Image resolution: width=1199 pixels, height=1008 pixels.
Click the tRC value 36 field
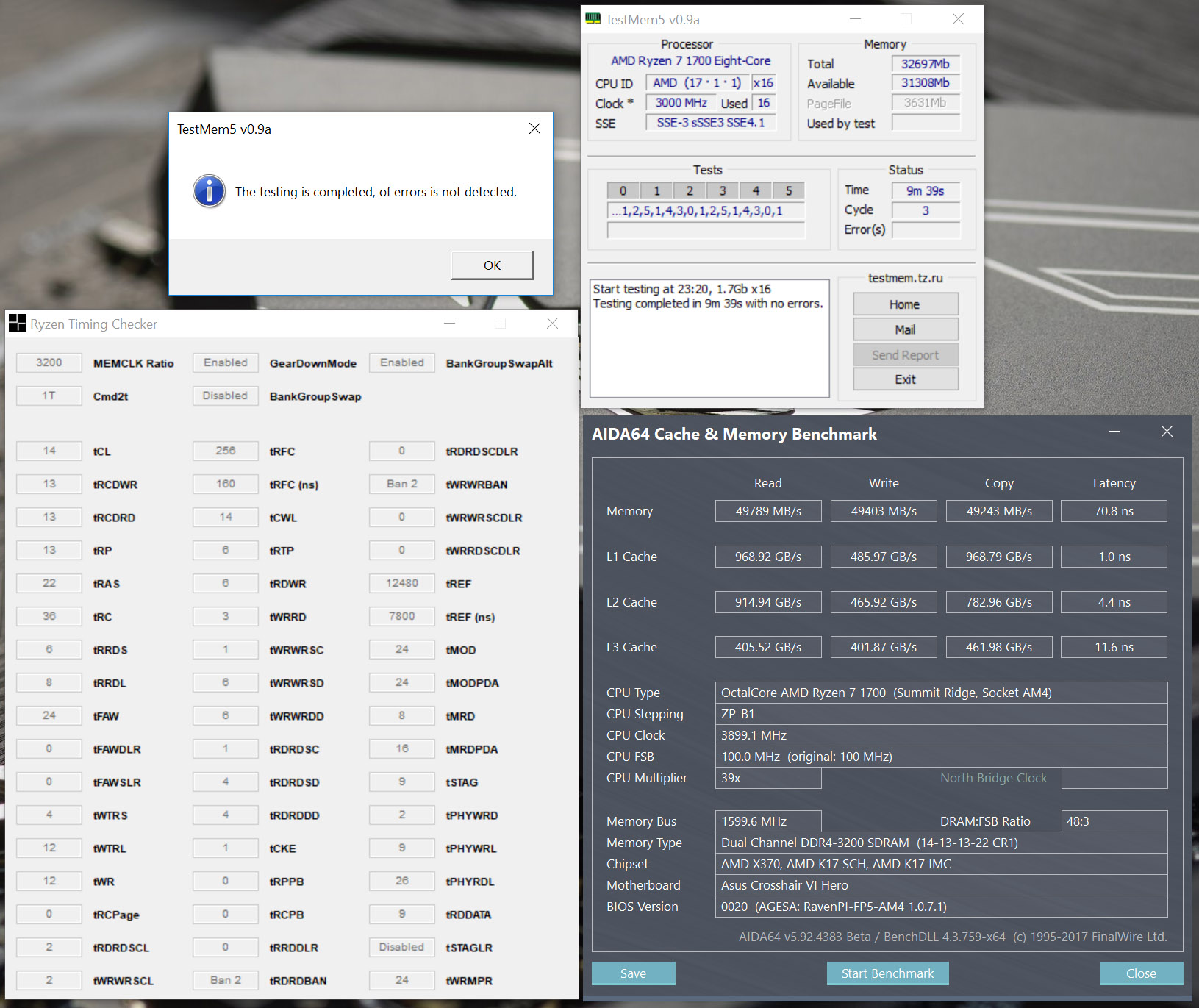coord(49,616)
